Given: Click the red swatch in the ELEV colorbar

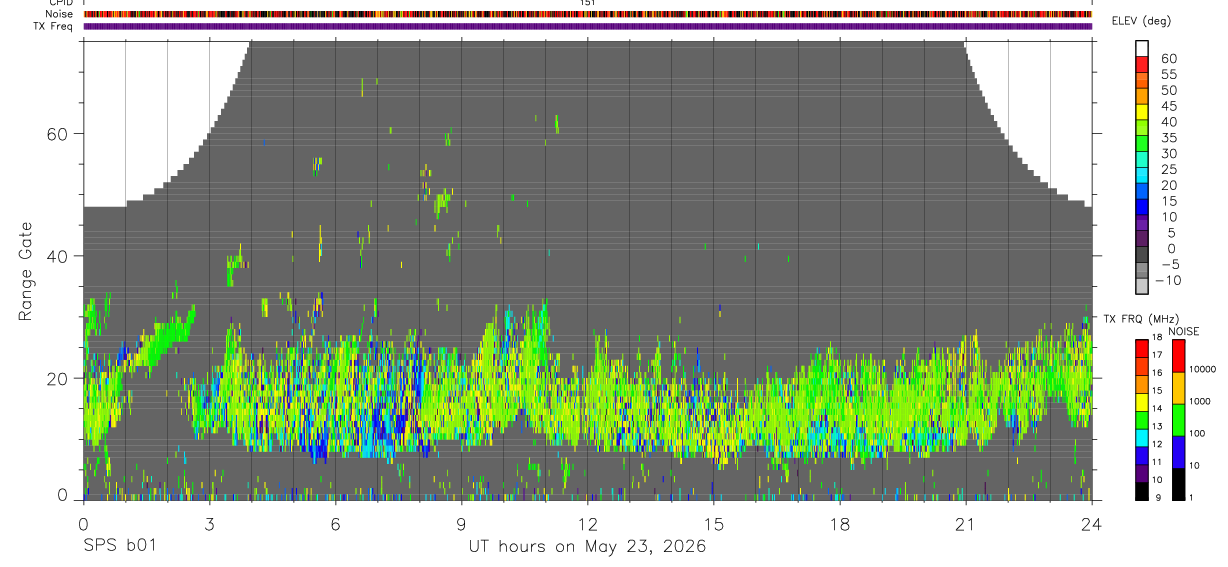Looking at the screenshot, I should click(x=1142, y=64).
